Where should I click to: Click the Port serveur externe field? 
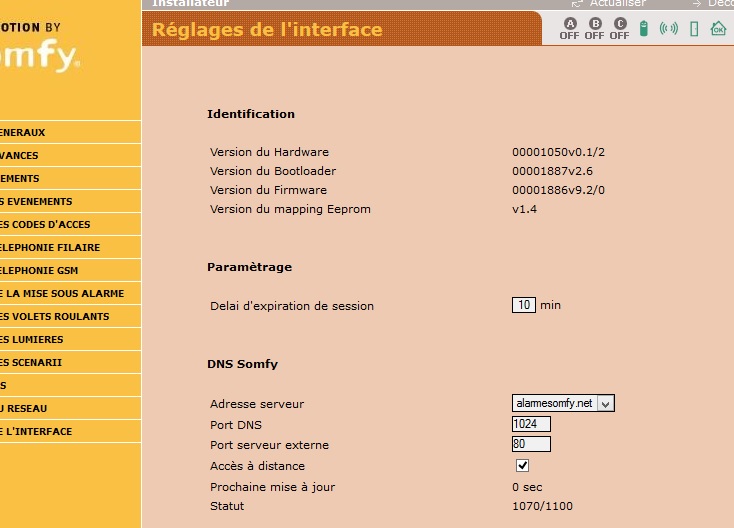point(531,445)
